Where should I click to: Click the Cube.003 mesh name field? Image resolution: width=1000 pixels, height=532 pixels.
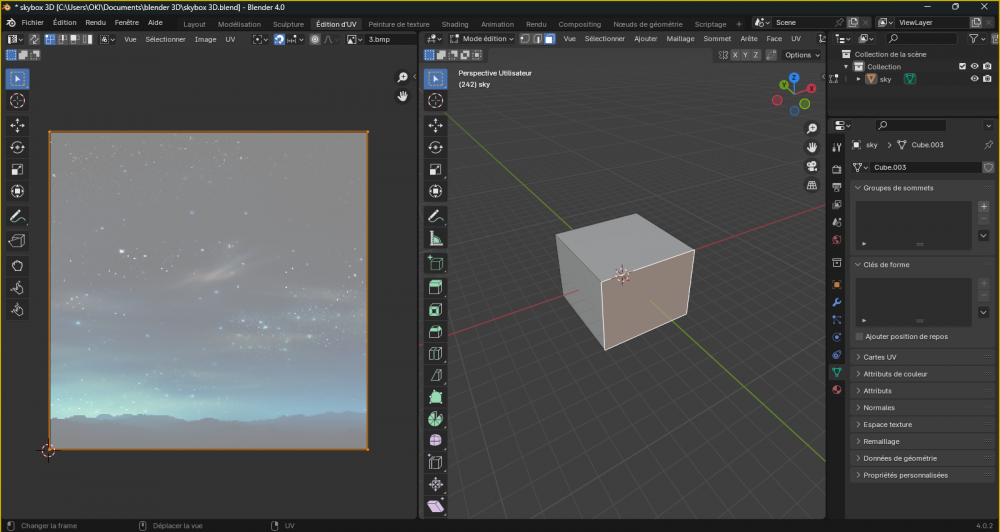[x=925, y=168]
